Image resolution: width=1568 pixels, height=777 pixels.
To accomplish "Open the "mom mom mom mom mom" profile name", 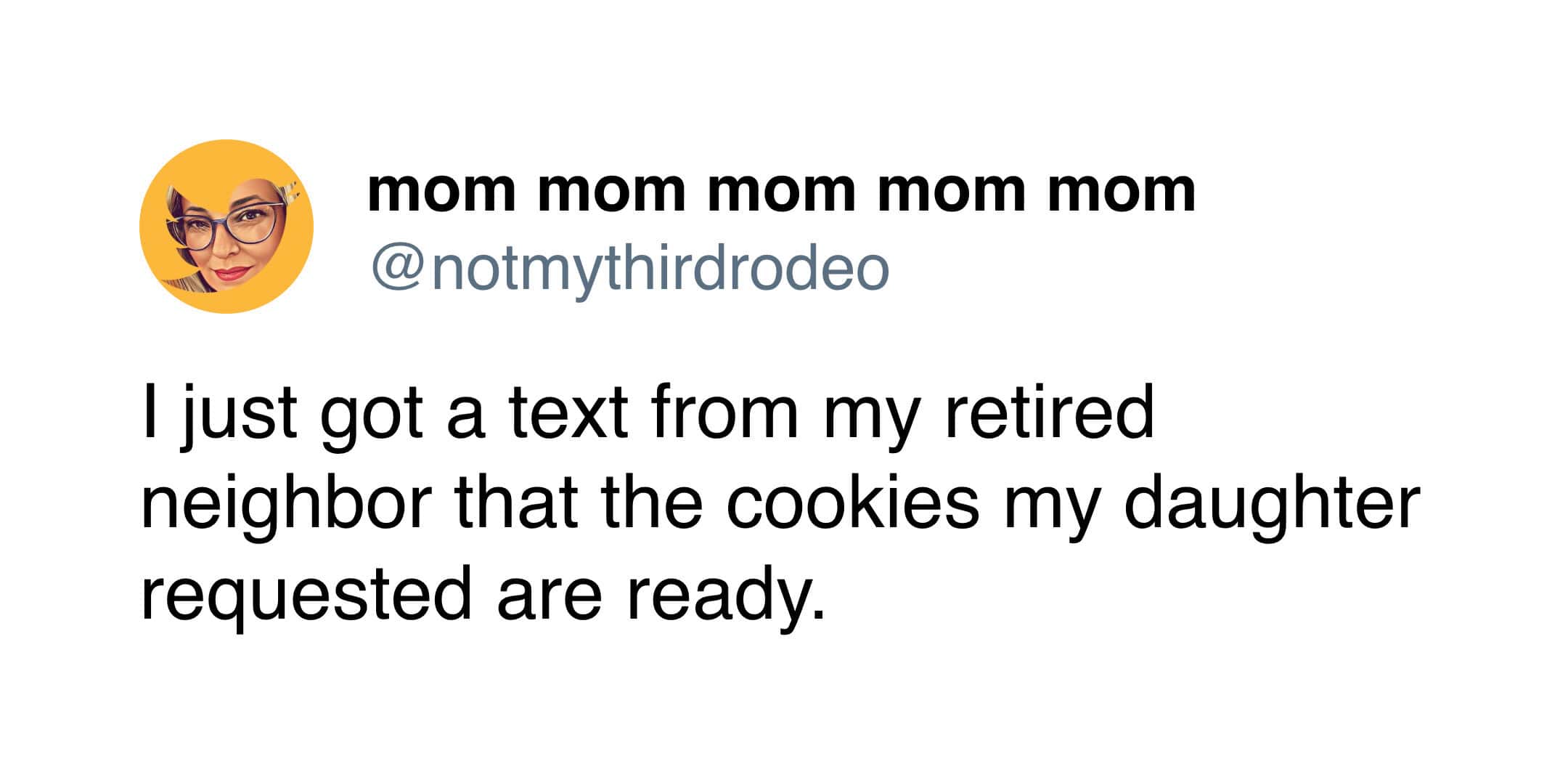I will point(781,192).
